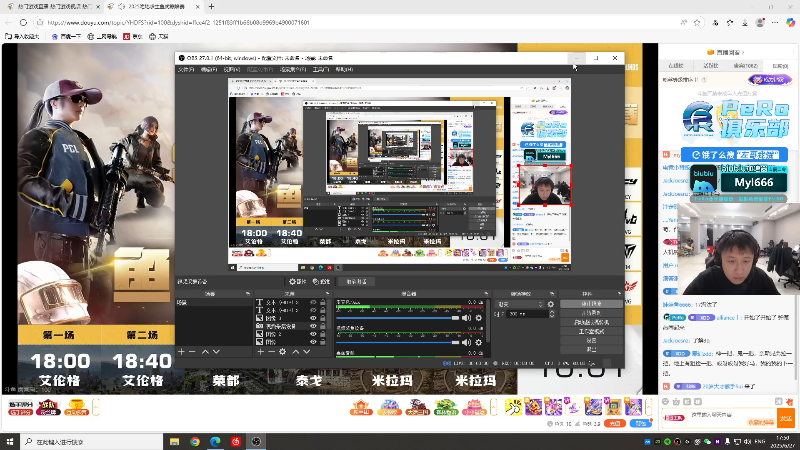Image resolution: width=800 pixels, height=450 pixels.
Task: Open Microsoft Edge from the taskbar
Action: coord(215,442)
